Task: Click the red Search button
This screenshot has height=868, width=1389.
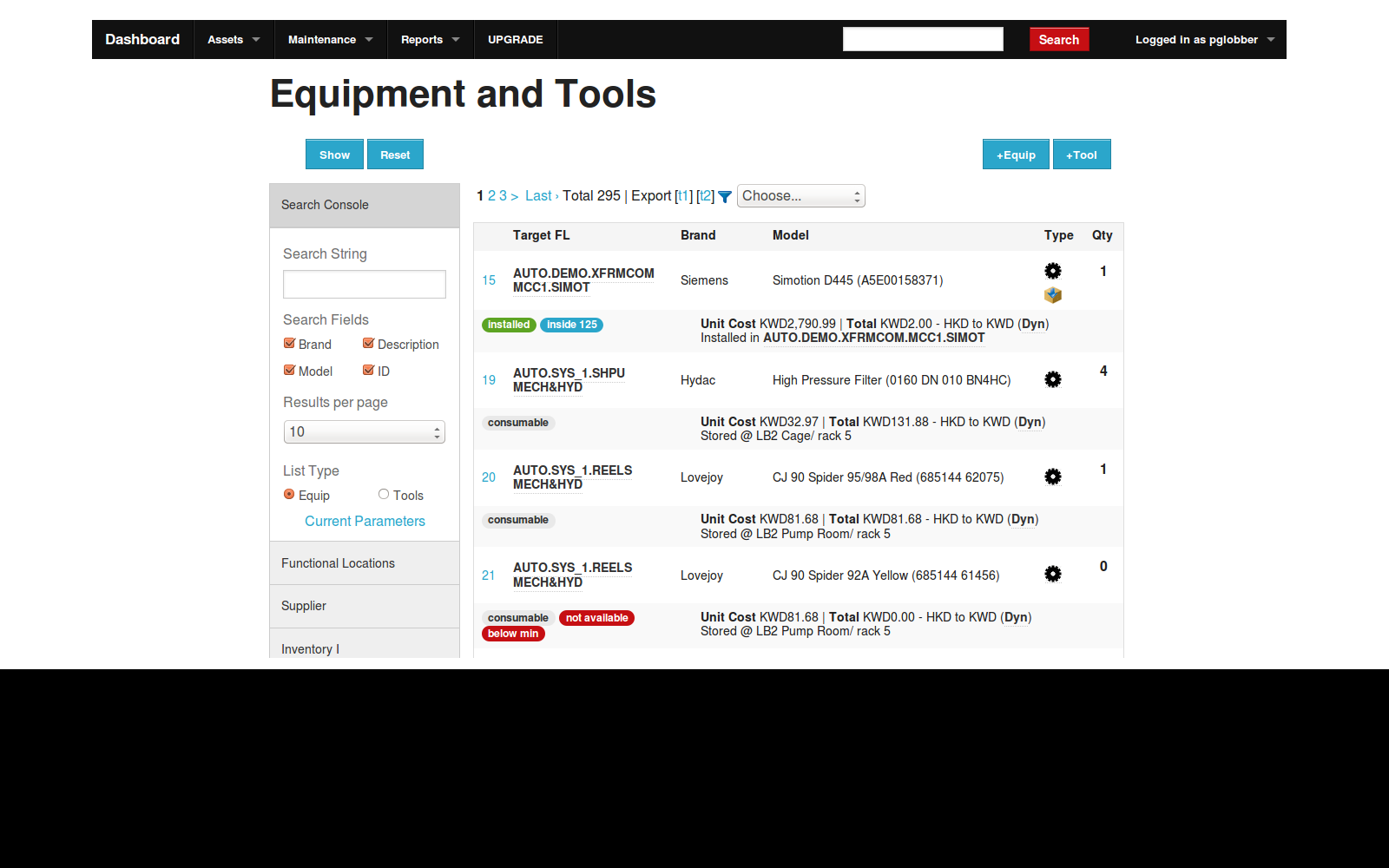Action: click(x=1059, y=40)
